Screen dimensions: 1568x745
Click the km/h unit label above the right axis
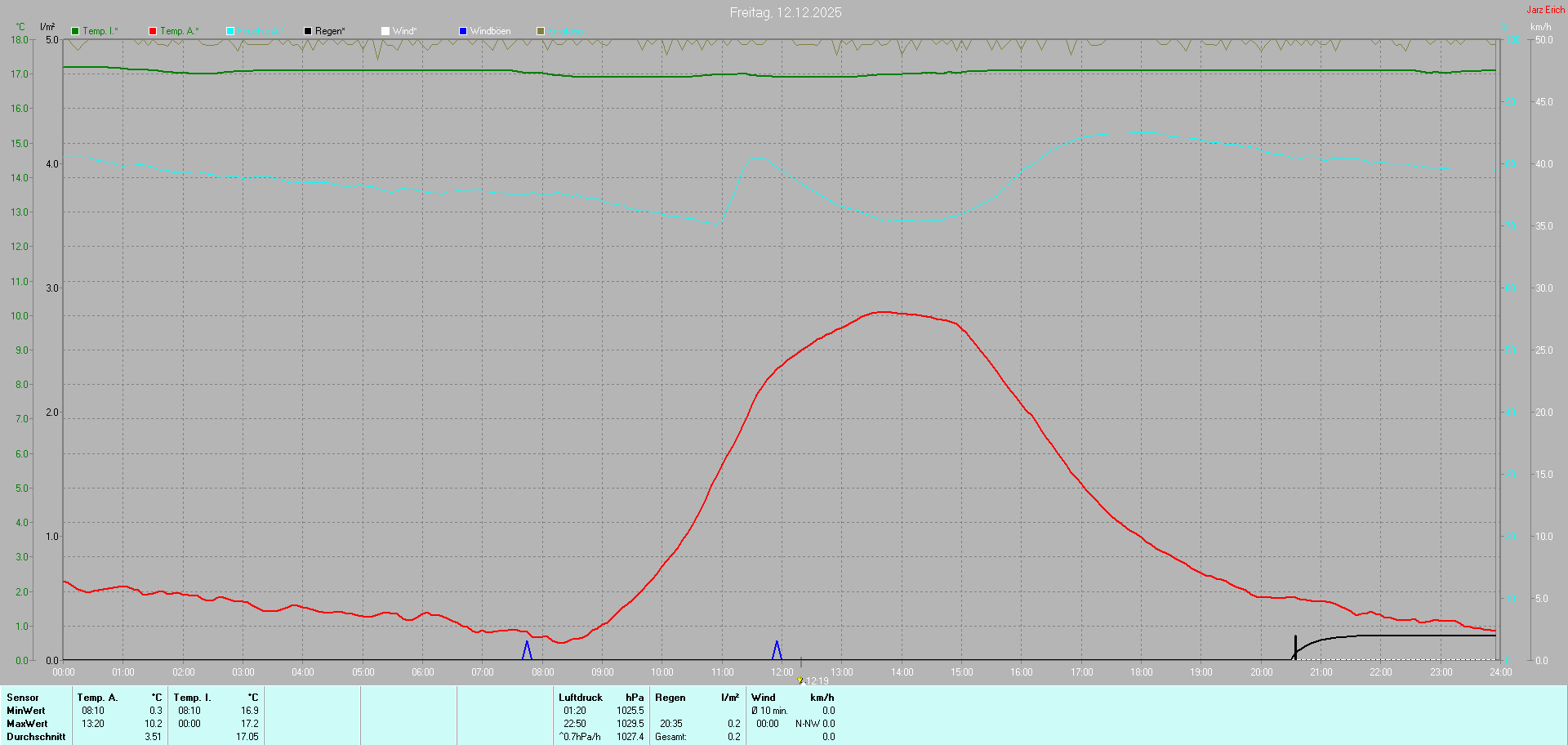point(1540,27)
